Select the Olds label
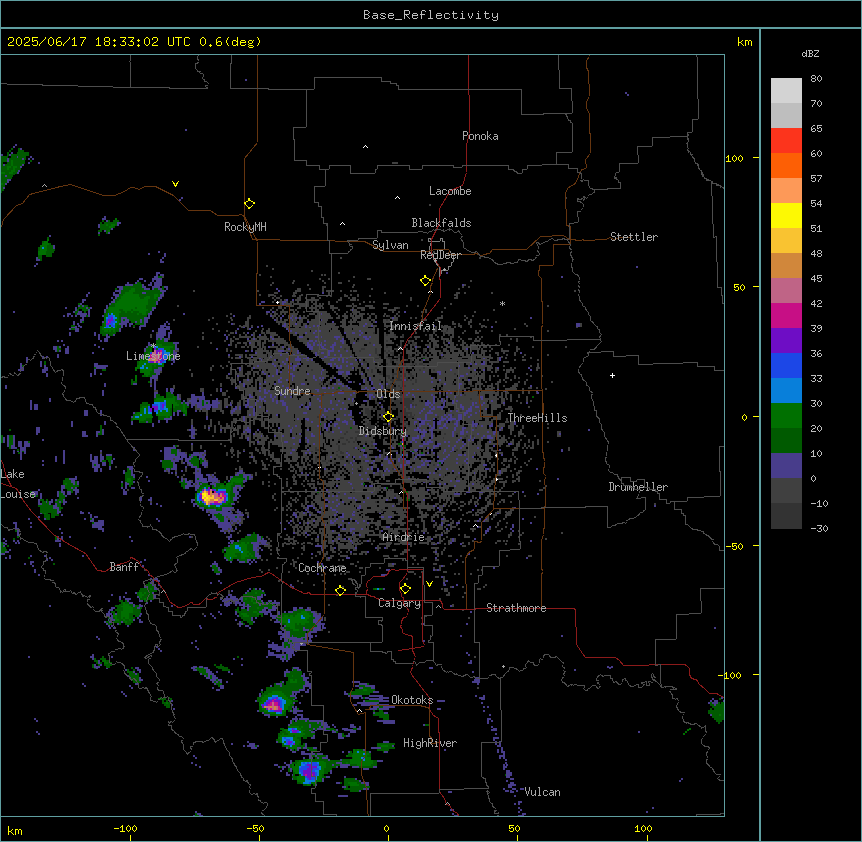 click(388, 394)
